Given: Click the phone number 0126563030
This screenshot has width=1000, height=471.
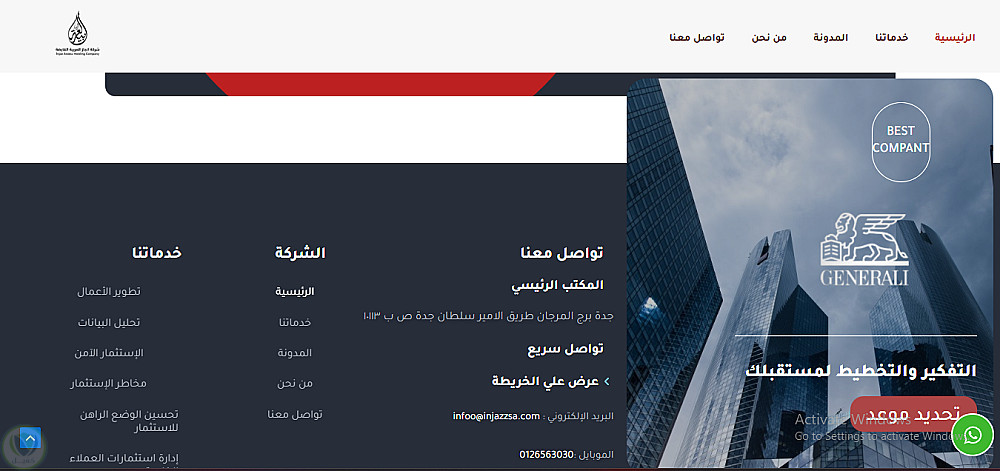Looking at the screenshot, I should point(546,454).
